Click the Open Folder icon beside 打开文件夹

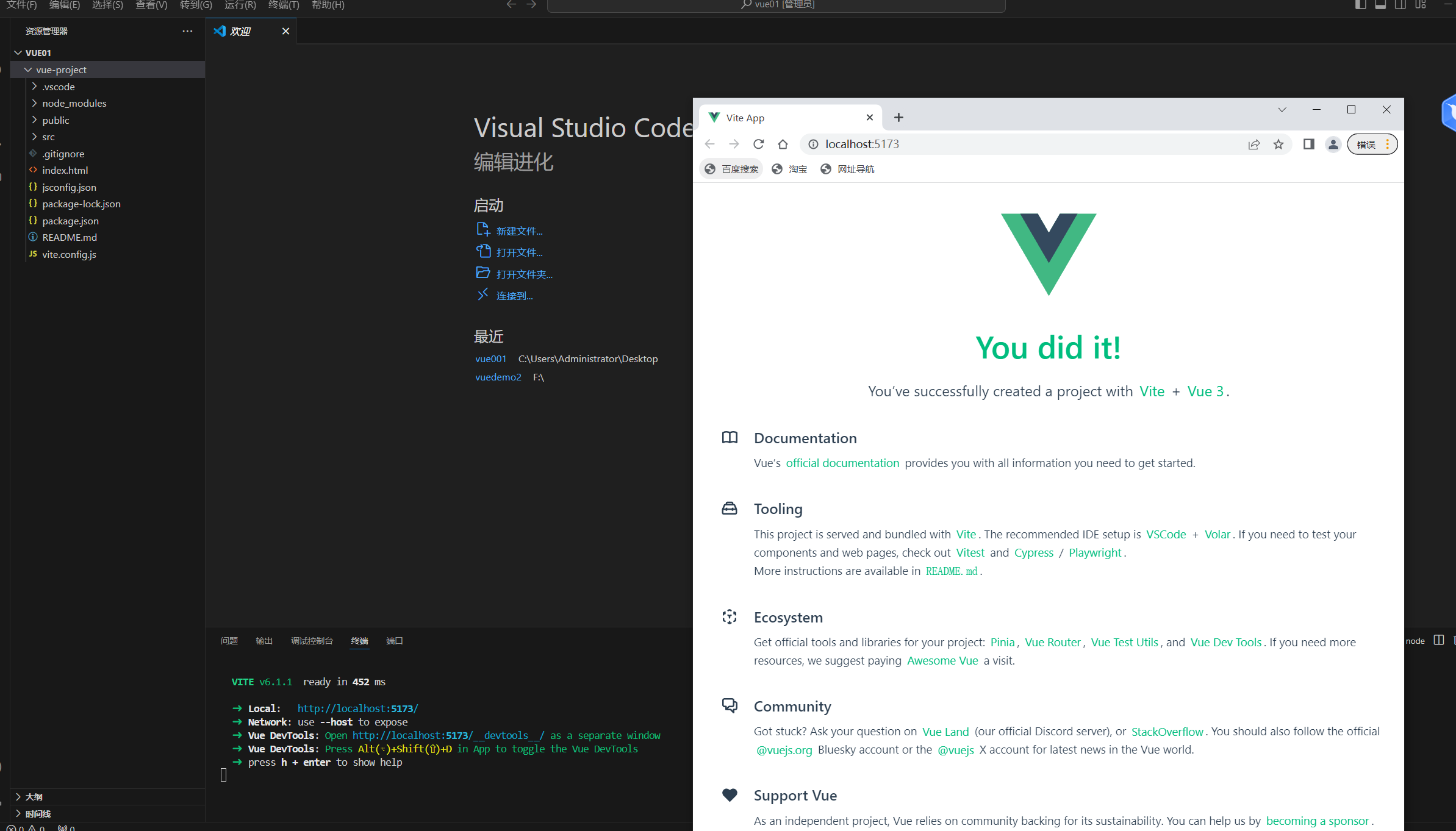pyautogui.click(x=483, y=273)
